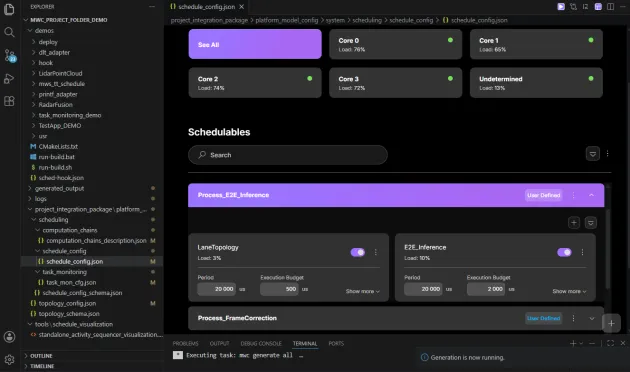Expand the Process_FrameCorrection section
The height and width of the screenshot is (372, 630).
[591, 319]
